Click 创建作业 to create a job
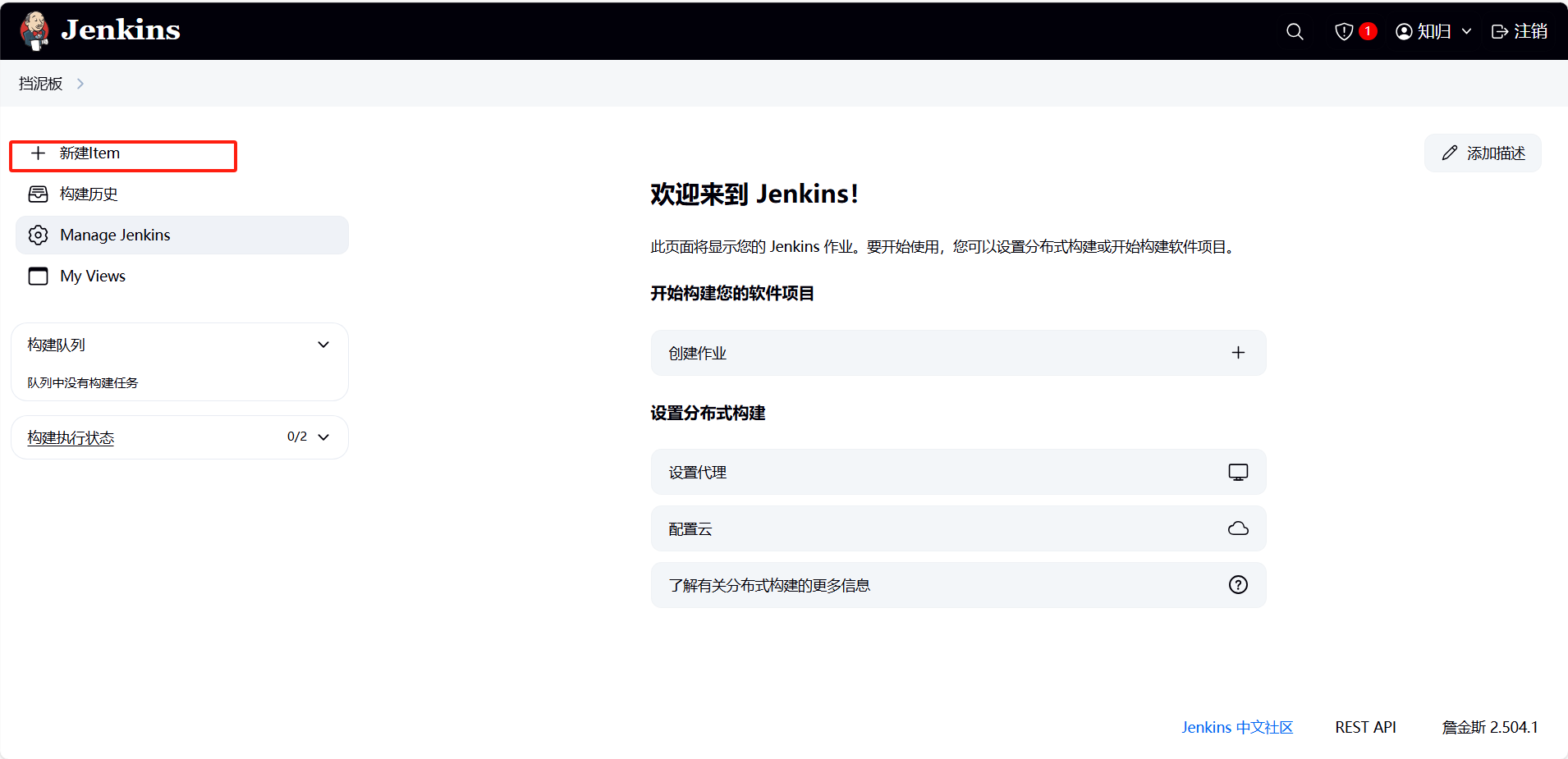Image resolution: width=1568 pixels, height=759 pixels. click(958, 353)
